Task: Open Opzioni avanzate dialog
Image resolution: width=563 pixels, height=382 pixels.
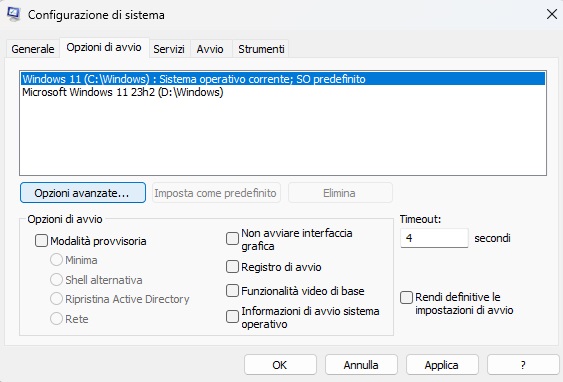Action: pos(83,193)
